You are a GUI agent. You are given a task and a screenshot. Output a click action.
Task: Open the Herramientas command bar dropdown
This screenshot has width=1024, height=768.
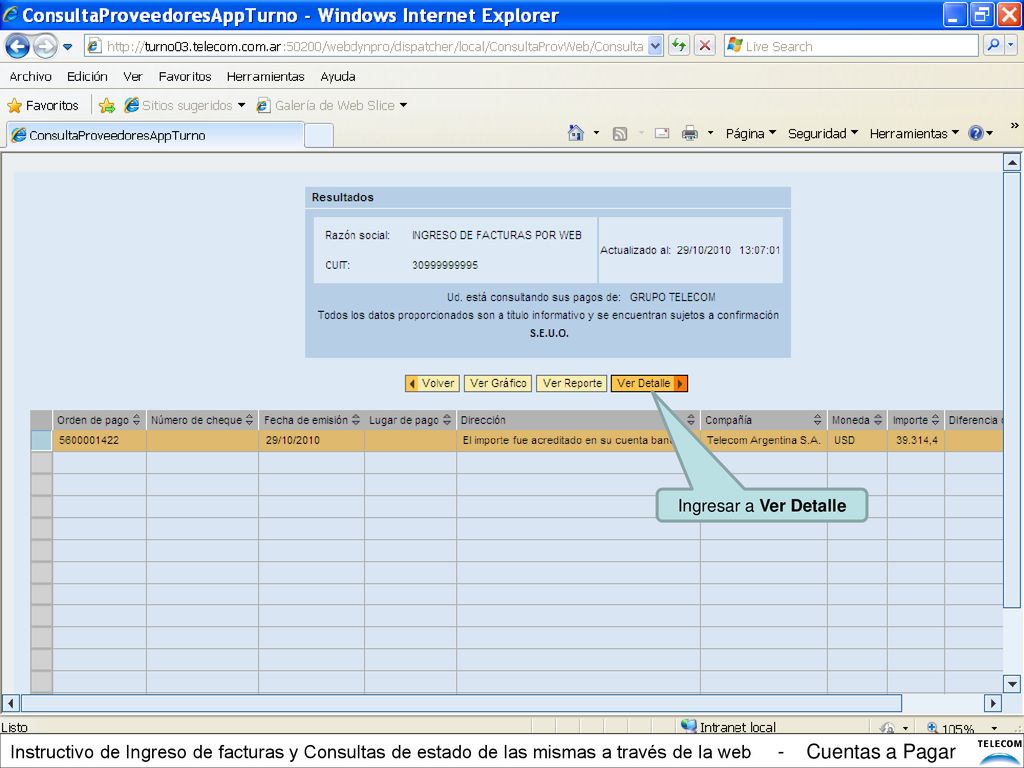914,133
